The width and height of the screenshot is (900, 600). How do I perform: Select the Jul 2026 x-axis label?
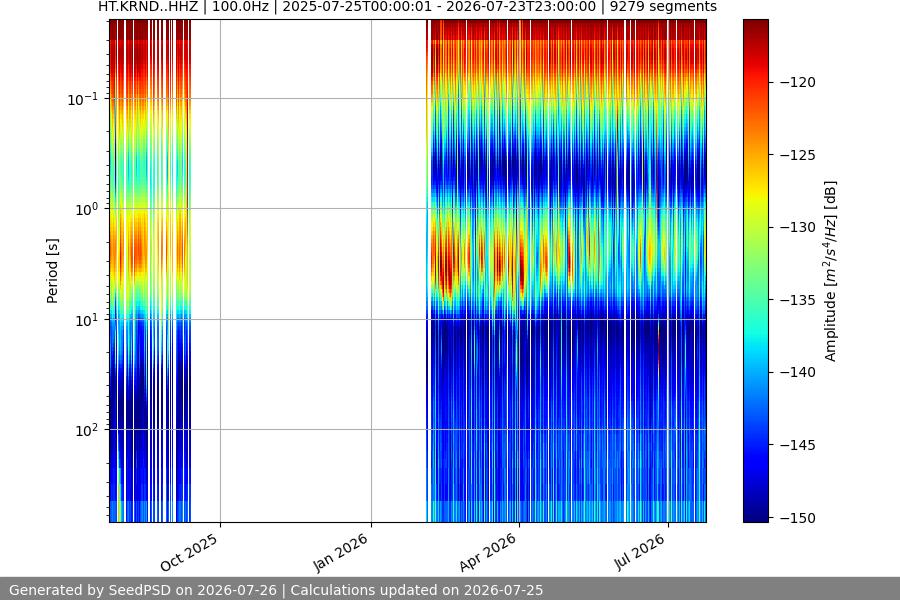click(639, 552)
